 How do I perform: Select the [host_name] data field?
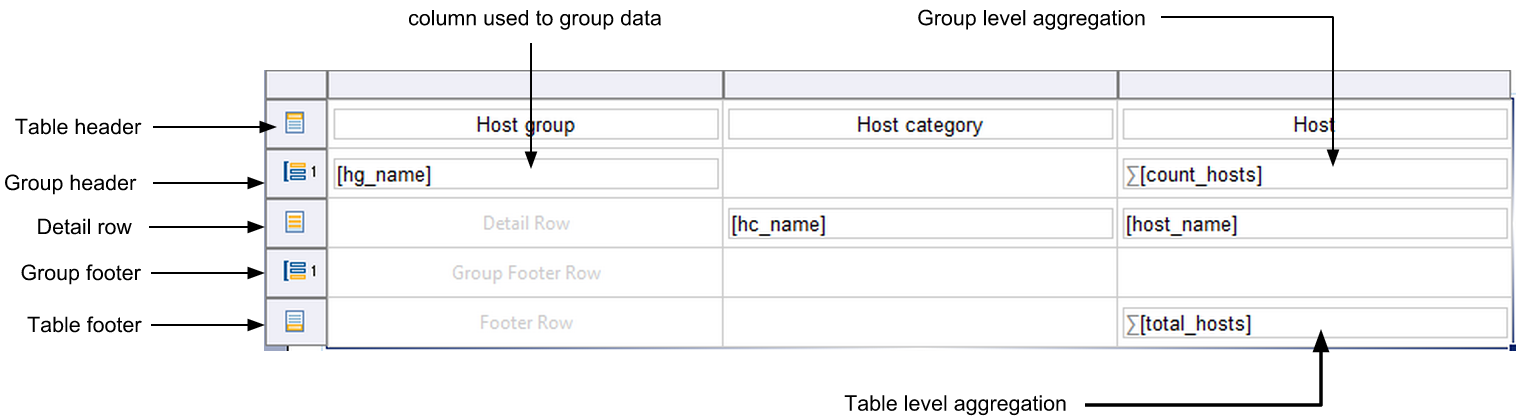(x=1313, y=224)
